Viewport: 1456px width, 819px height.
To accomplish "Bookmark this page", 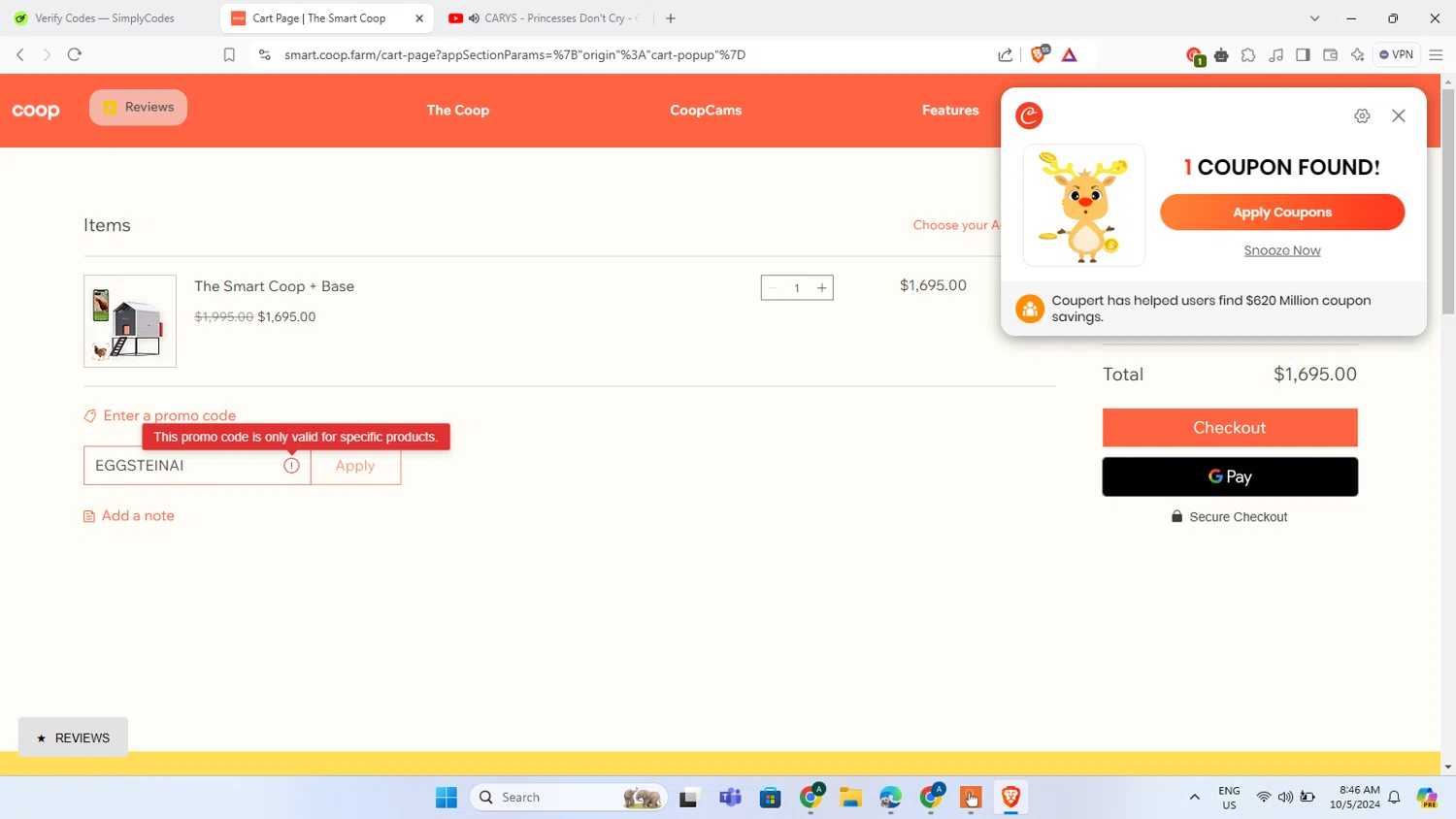I will tap(229, 55).
